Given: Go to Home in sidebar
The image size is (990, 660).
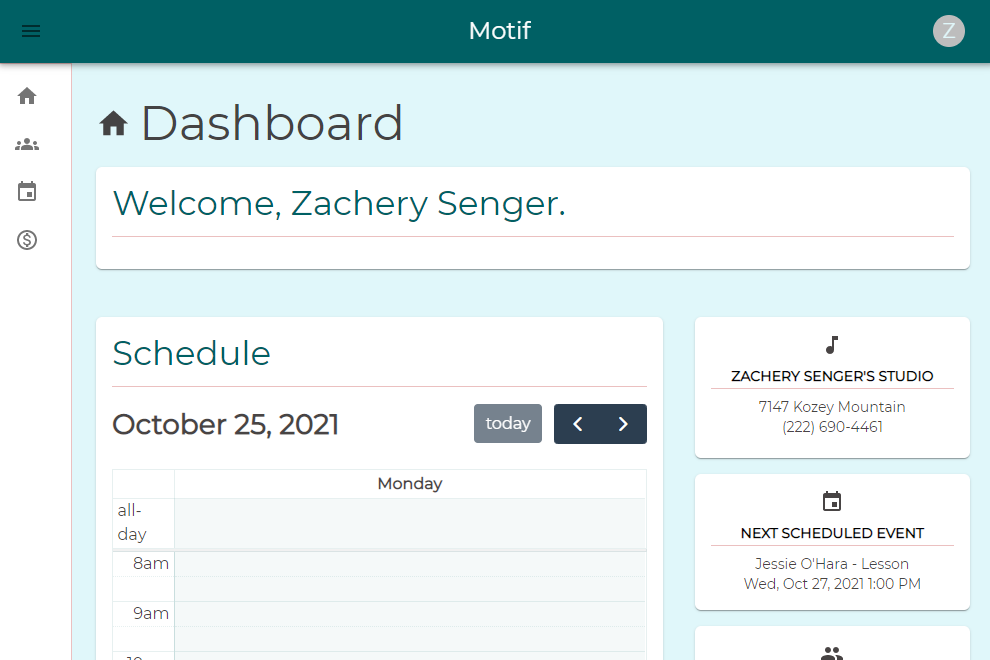Looking at the screenshot, I should [27, 96].
